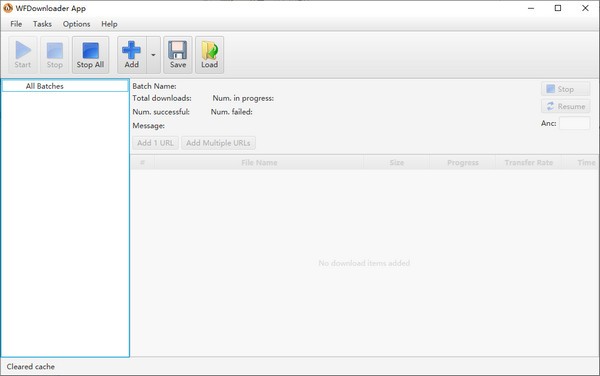Stop all downloads with Stop All
The image size is (600, 376).
[90, 55]
